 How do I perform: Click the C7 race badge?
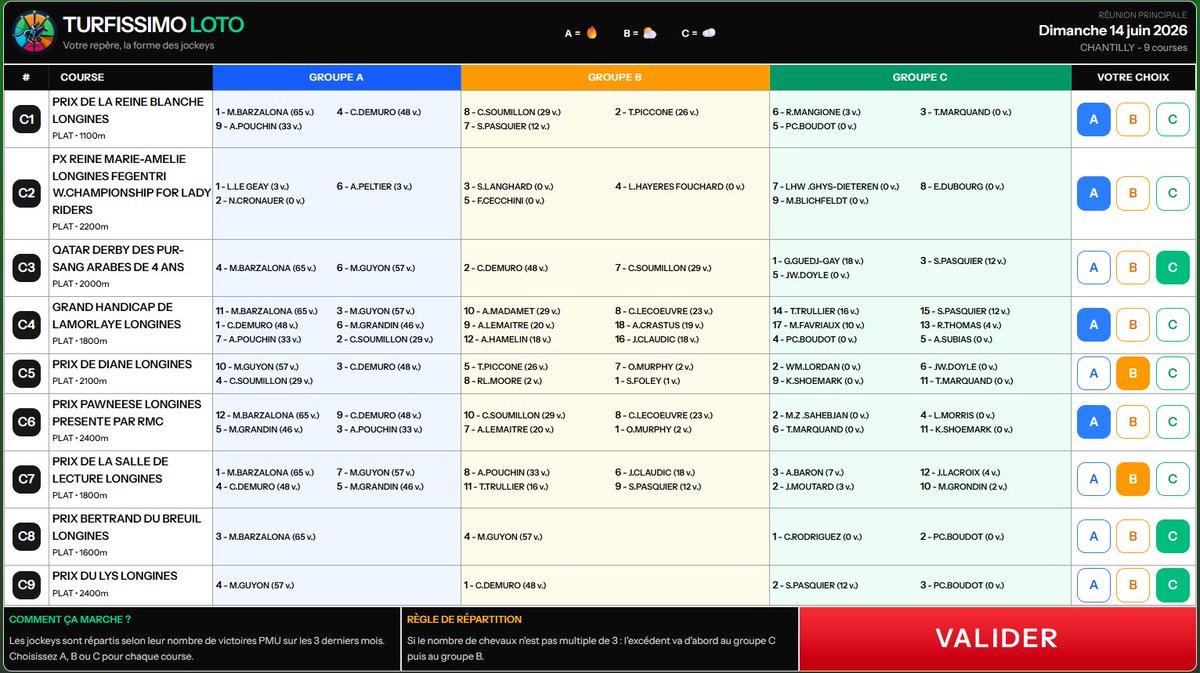click(x=27, y=479)
